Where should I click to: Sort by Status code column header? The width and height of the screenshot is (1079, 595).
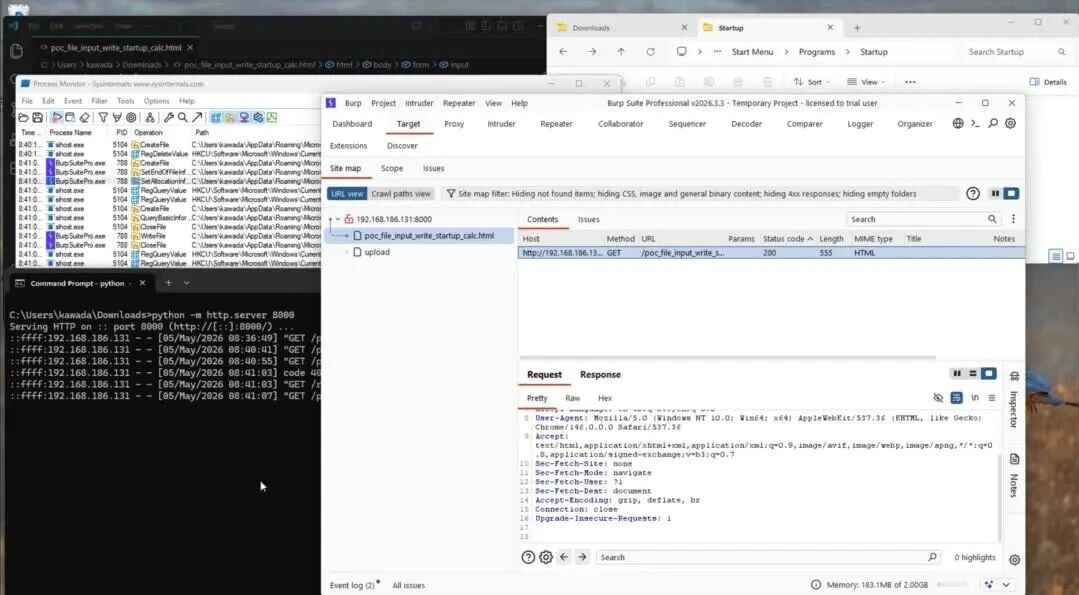(787, 239)
